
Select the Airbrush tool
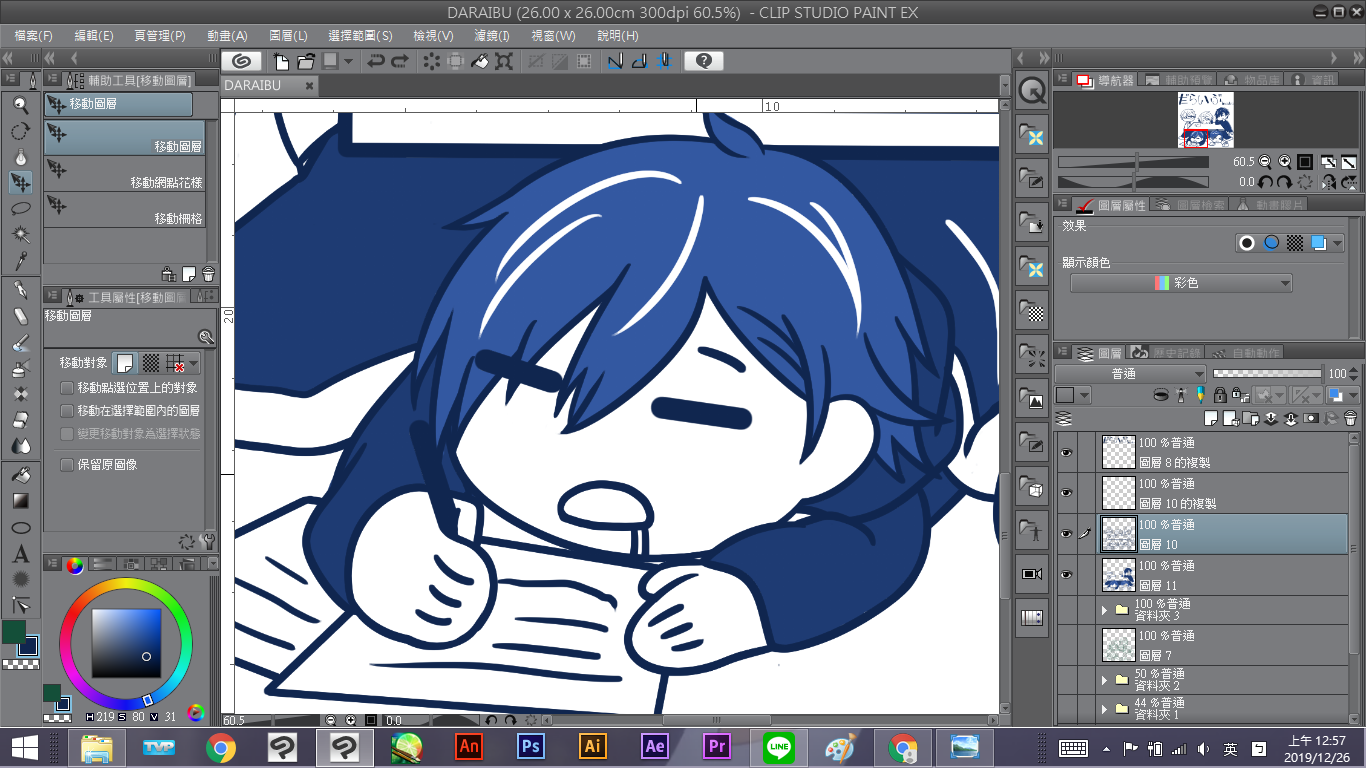click(x=20, y=368)
